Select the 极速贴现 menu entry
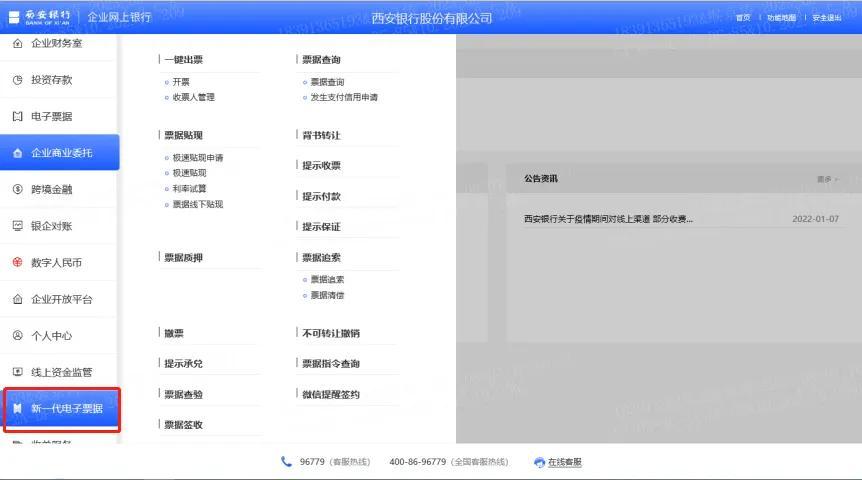Screen dimensions: 862x480 point(189,173)
